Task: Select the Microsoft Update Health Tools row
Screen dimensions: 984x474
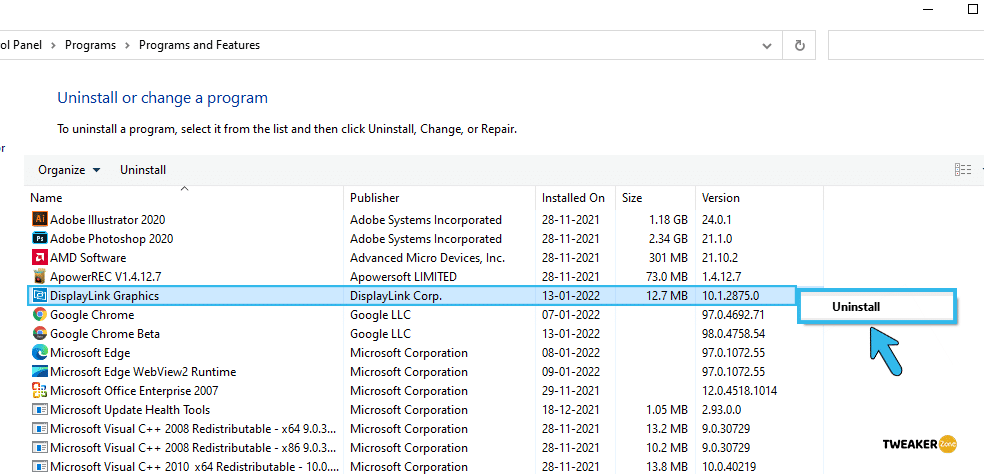Action: pos(130,410)
